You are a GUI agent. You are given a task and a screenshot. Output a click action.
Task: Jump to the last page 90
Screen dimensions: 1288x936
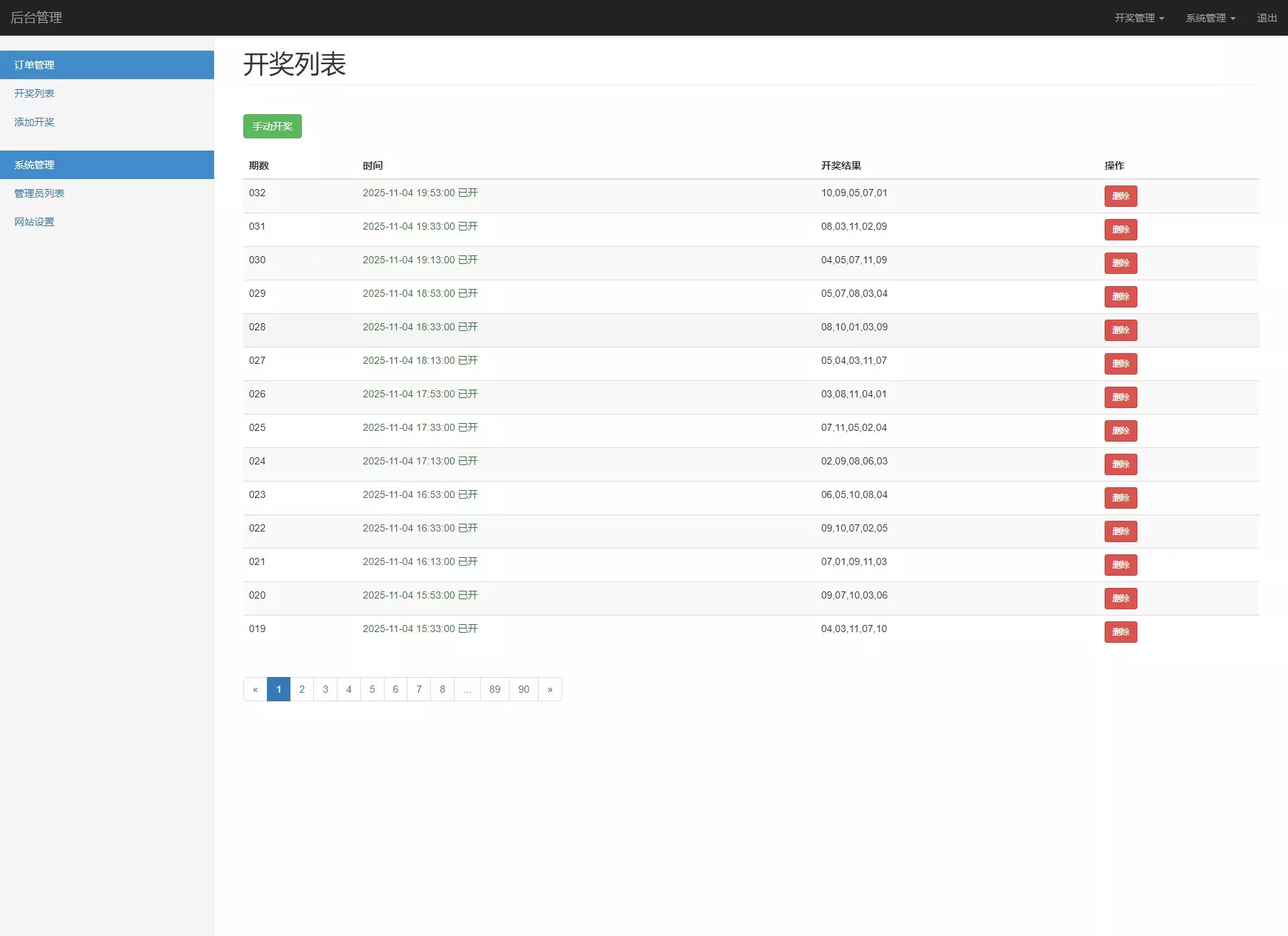click(524, 689)
